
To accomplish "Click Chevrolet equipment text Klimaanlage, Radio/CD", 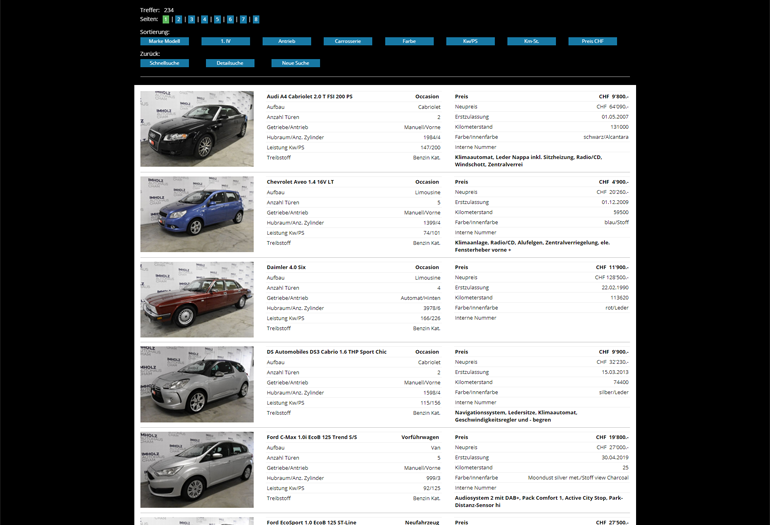I will [532, 246].
